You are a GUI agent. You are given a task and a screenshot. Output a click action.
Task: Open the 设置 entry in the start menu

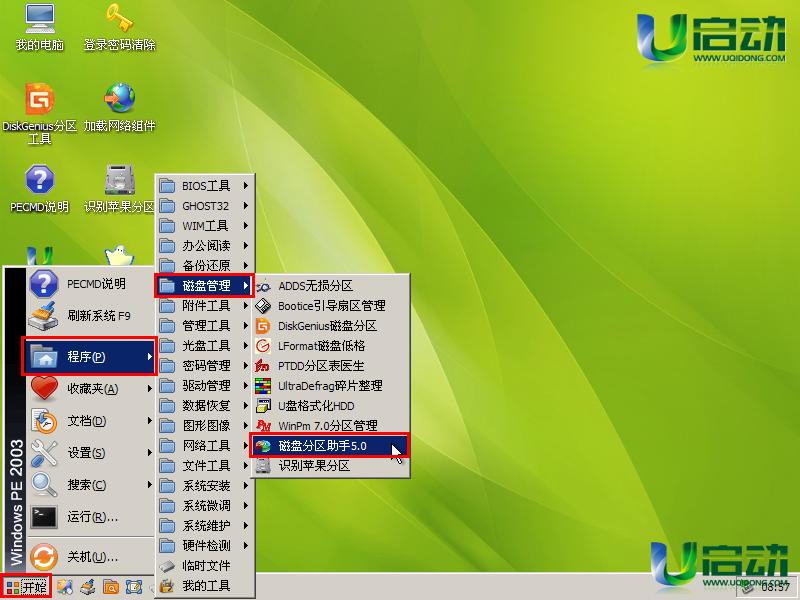[80, 453]
